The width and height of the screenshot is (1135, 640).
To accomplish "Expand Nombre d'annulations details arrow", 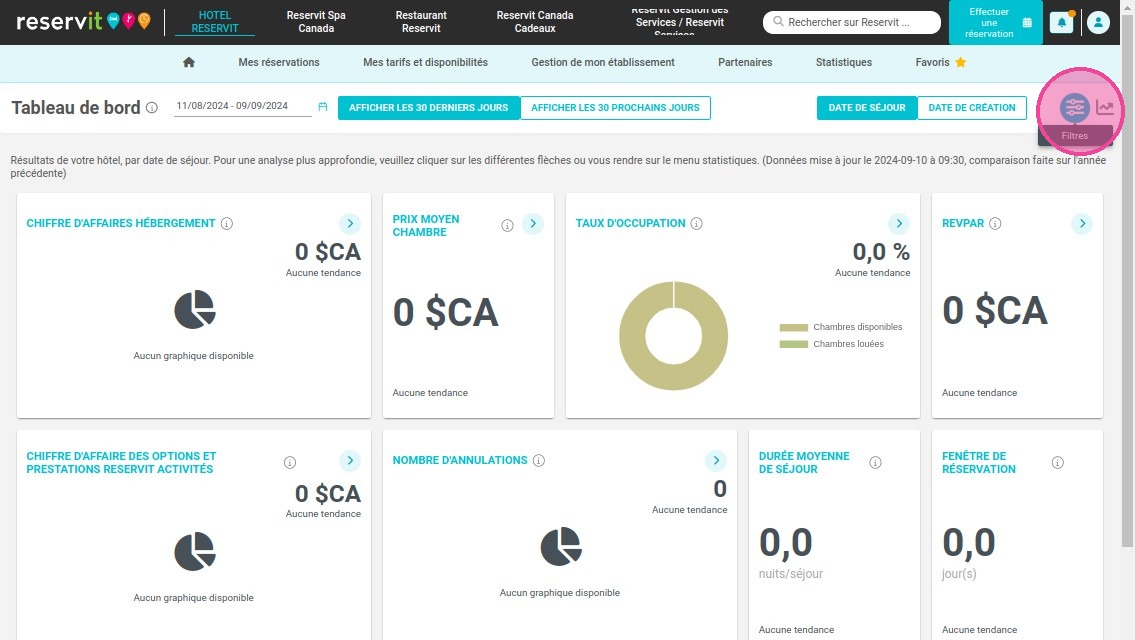I will [716, 460].
